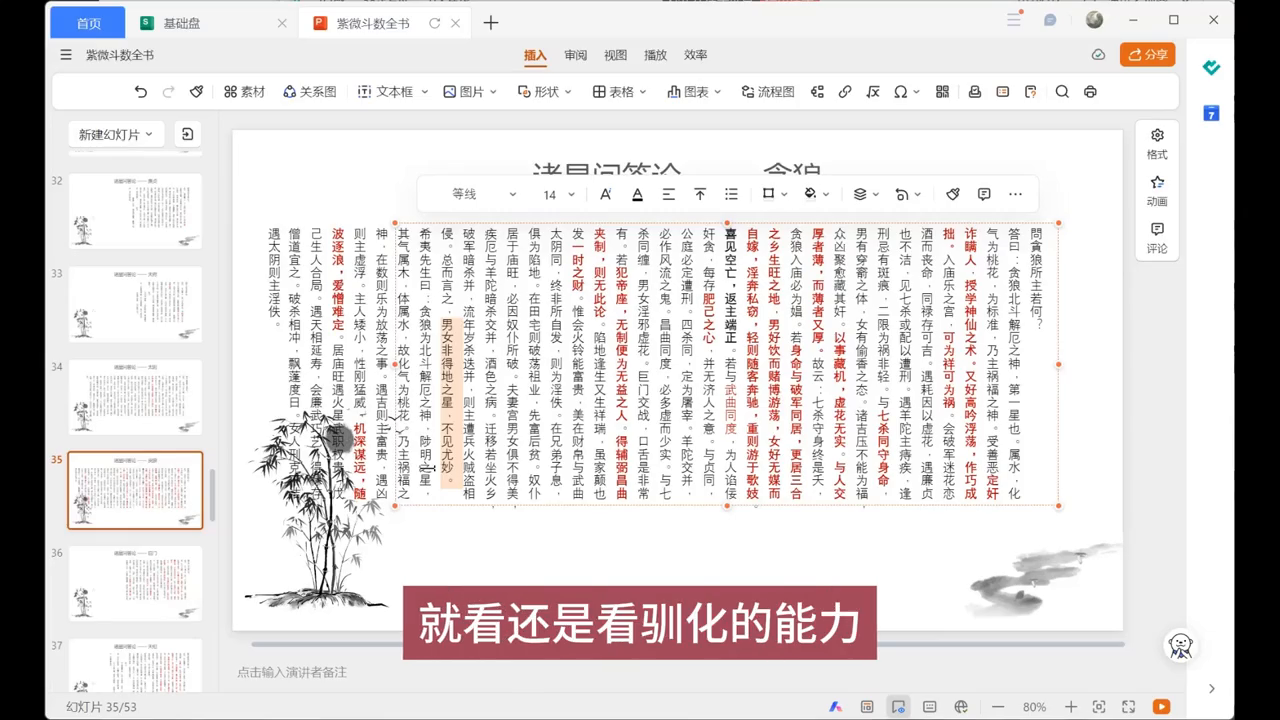
Task: Switch to the 播放 ribbon tab
Action: pos(656,55)
